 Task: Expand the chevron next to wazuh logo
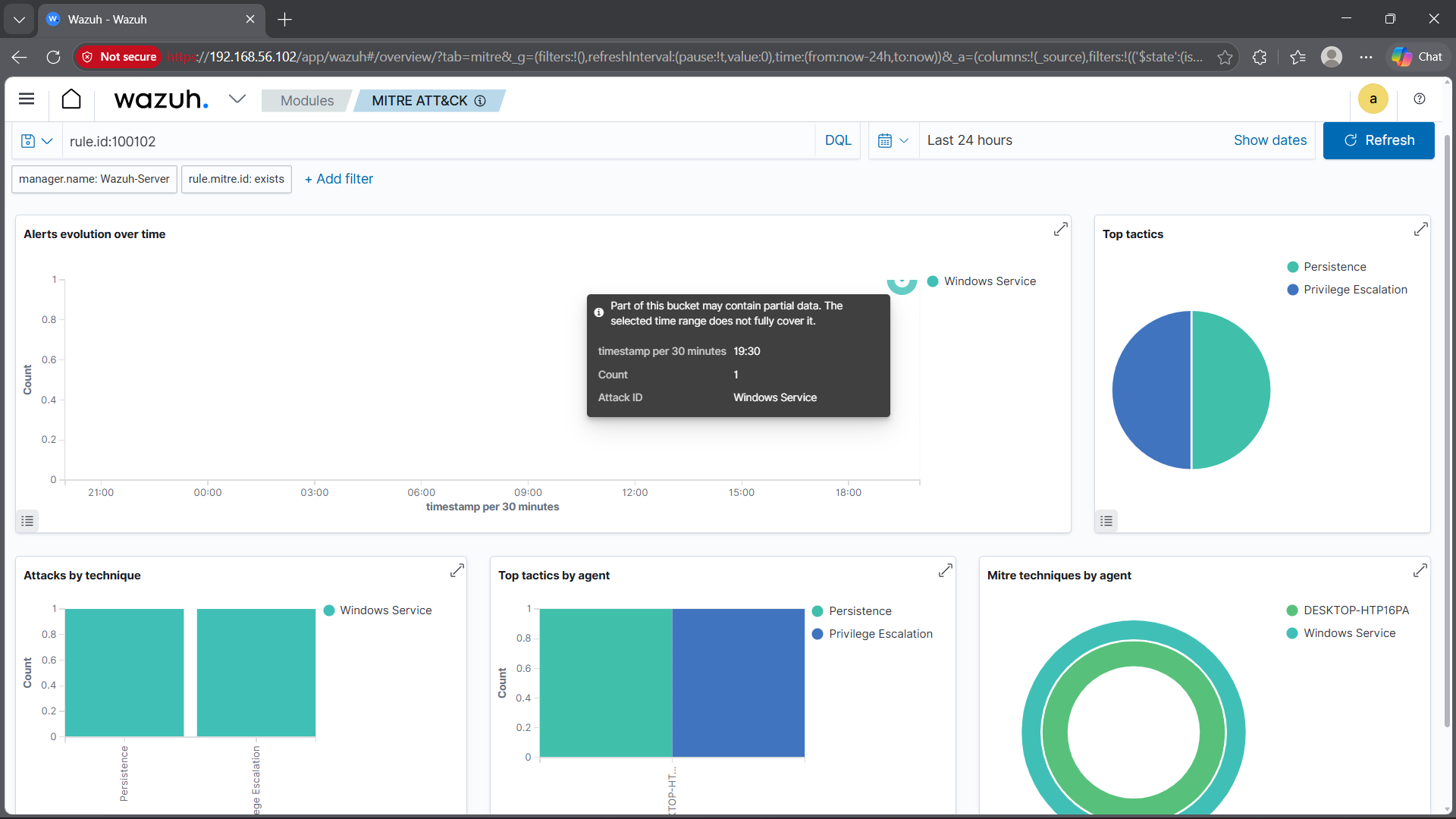tap(237, 99)
